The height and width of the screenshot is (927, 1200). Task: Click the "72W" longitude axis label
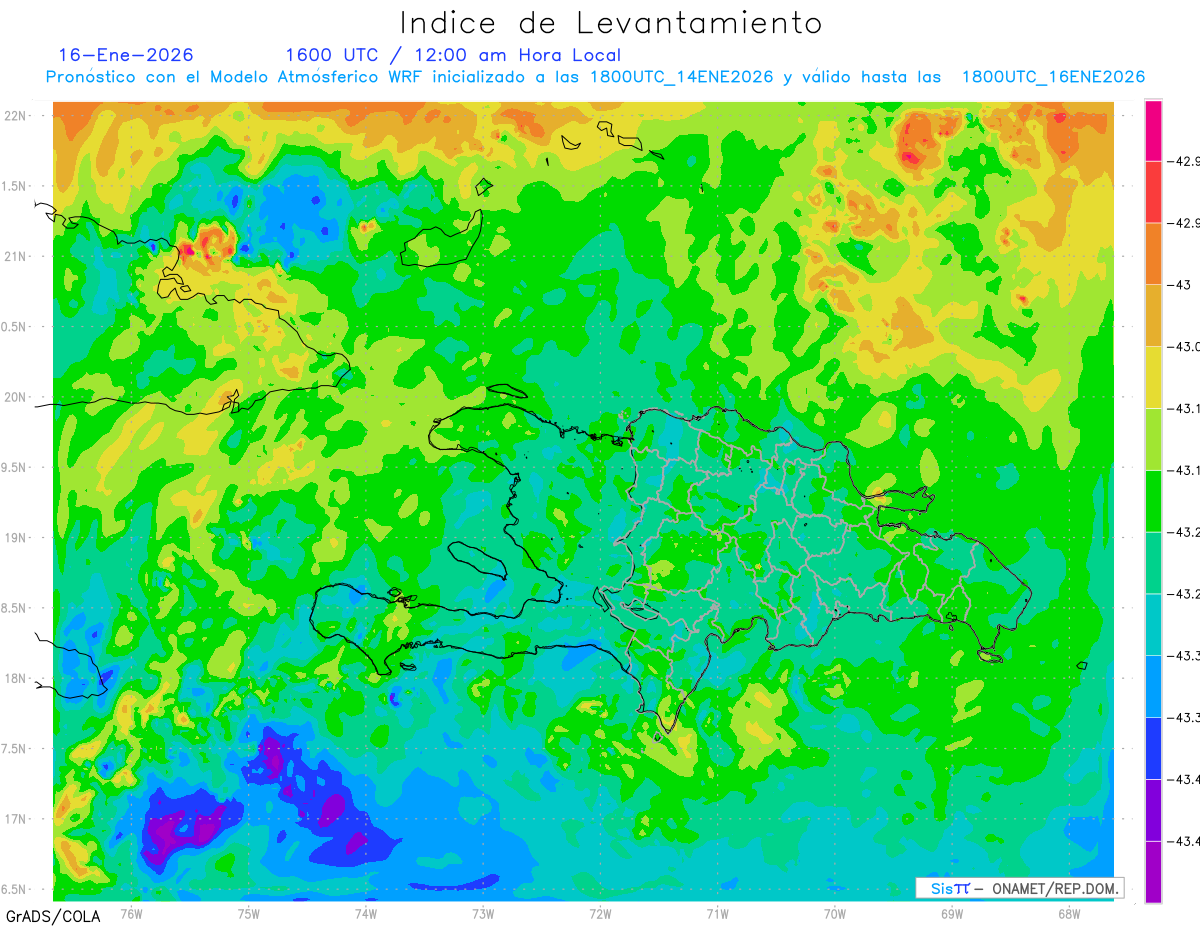(x=600, y=913)
